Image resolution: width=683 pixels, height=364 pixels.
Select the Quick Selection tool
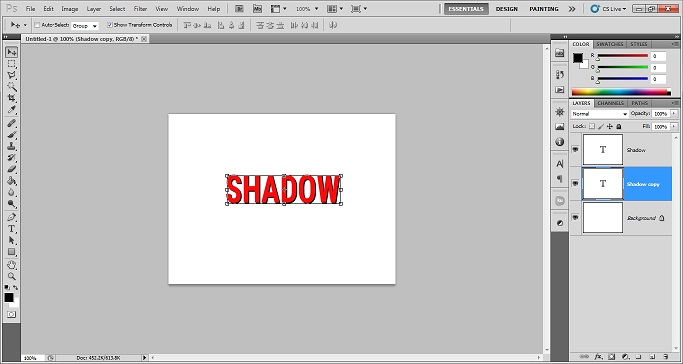click(11, 87)
